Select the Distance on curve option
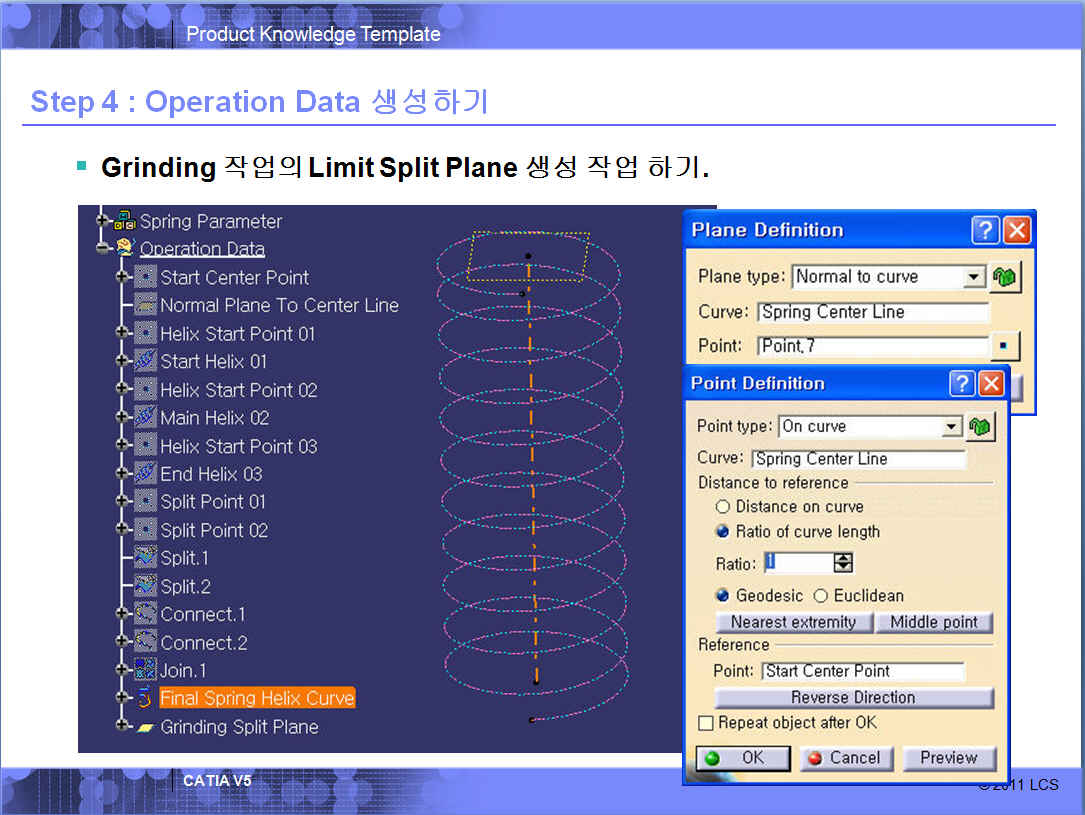 (723, 507)
